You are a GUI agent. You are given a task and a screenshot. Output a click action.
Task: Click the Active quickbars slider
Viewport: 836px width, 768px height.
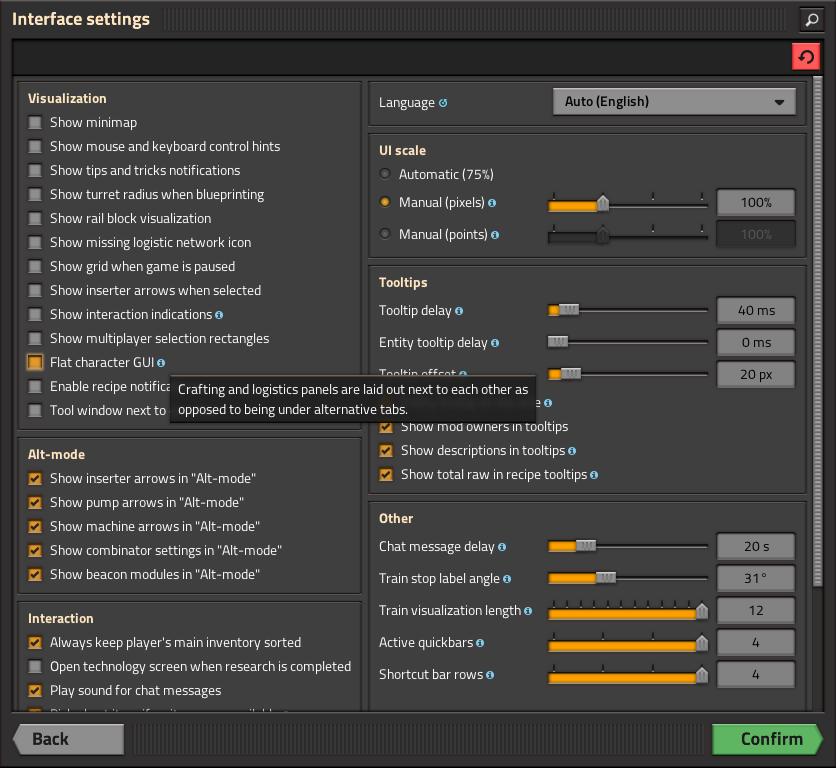628,643
